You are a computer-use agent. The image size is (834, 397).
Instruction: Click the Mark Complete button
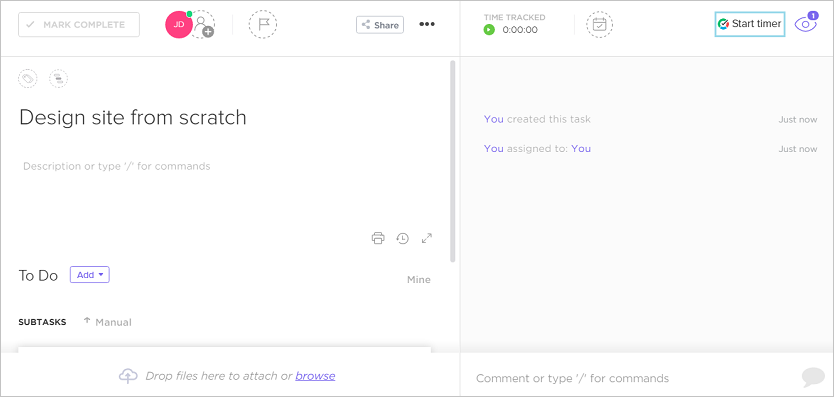click(x=79, y=25)
